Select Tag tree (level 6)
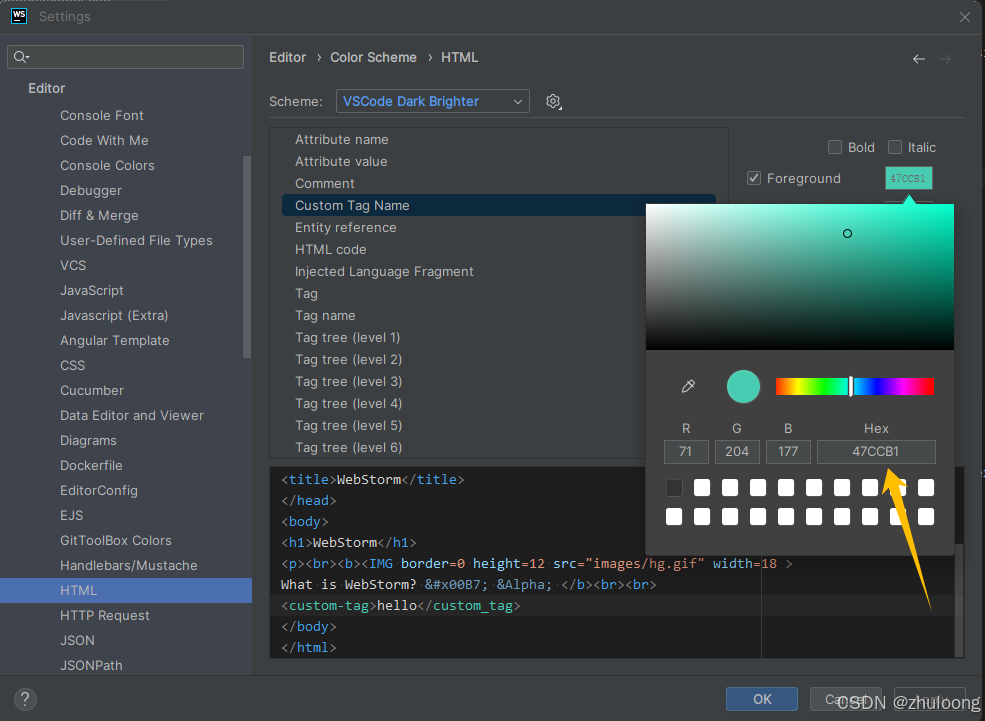Screen dimensions: 985x721 click(349, 447)
